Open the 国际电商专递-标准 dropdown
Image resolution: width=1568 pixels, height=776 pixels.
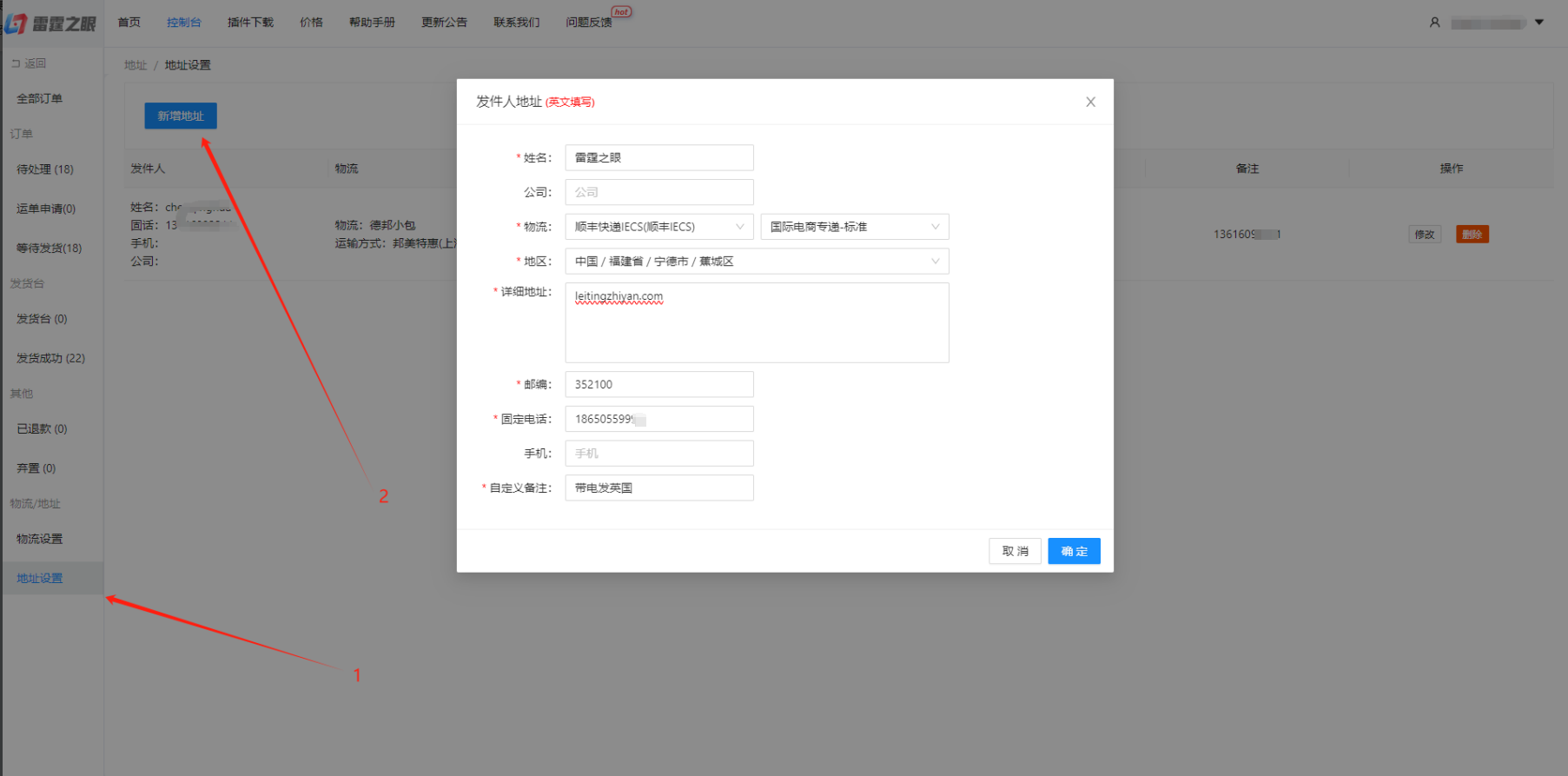tap(855, 227)
